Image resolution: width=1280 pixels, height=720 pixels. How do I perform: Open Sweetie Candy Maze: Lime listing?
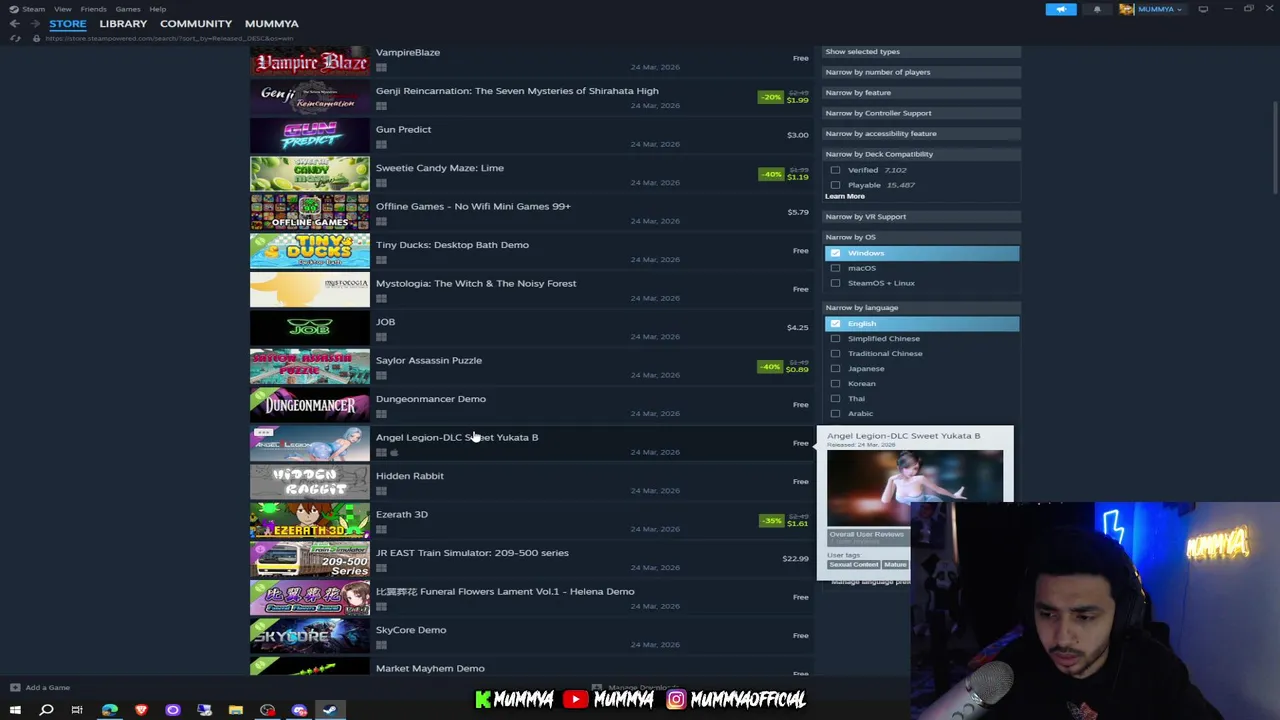tap(532, 174)
